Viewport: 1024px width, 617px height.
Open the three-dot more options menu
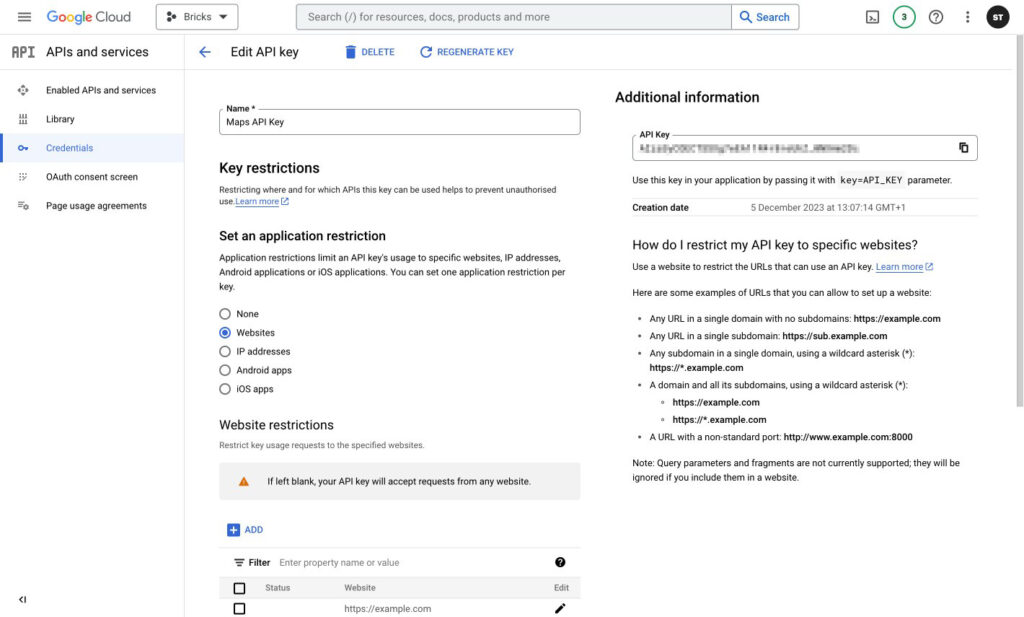(x=967, y=17)
